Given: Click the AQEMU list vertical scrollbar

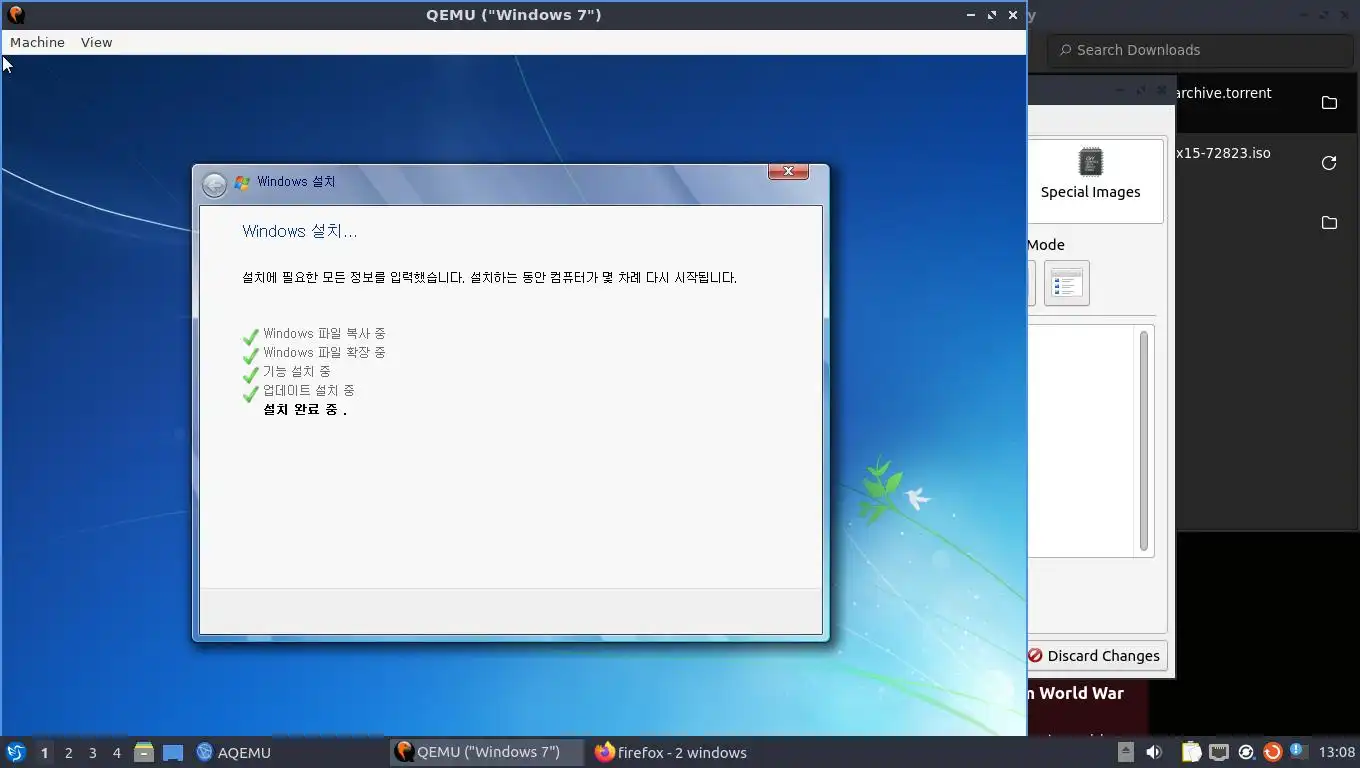Looking at the screenshot, I should coord(1143,440).
